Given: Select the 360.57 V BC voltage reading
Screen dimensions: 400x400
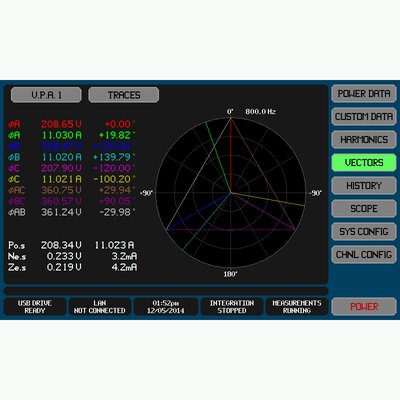Looking at the screenshot, I should click(x=61, y=201).
